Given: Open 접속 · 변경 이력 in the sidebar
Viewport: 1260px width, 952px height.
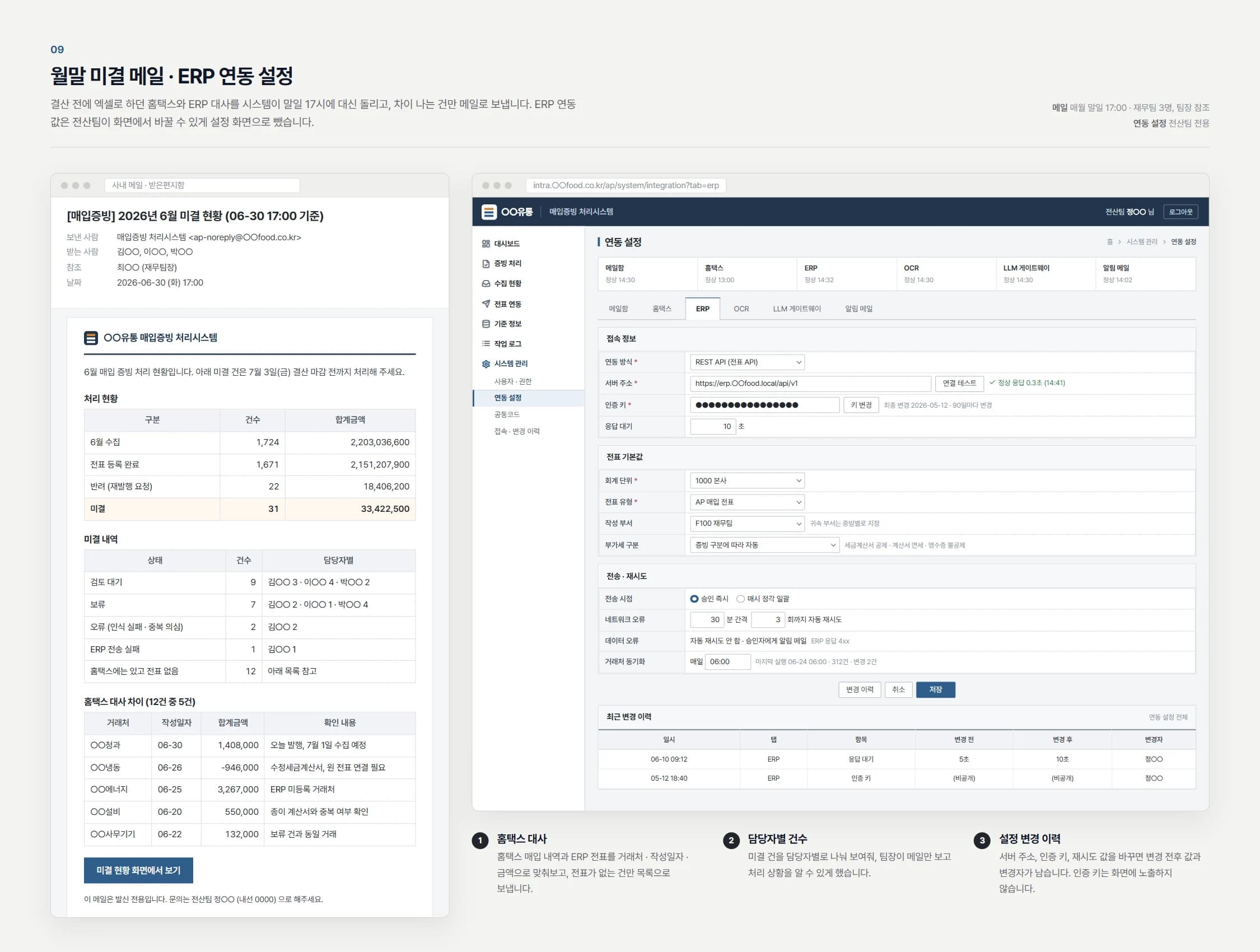Looking at the screenshot, I should pos(517,431).
